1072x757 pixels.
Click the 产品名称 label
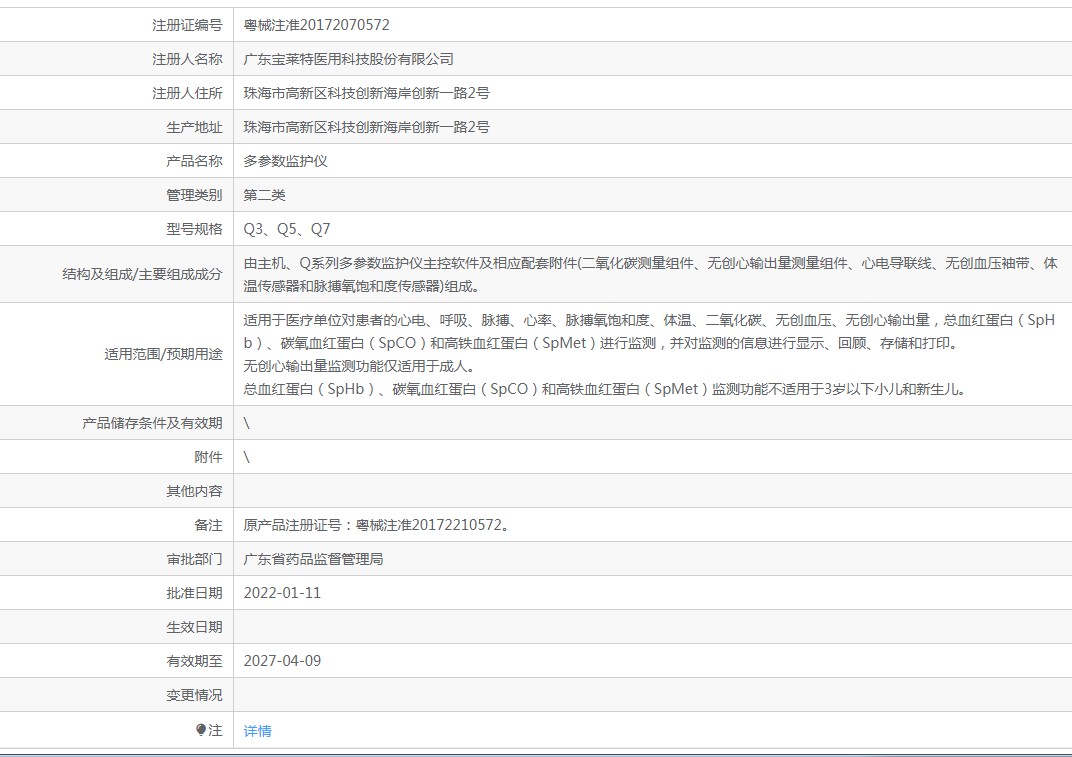194,161
